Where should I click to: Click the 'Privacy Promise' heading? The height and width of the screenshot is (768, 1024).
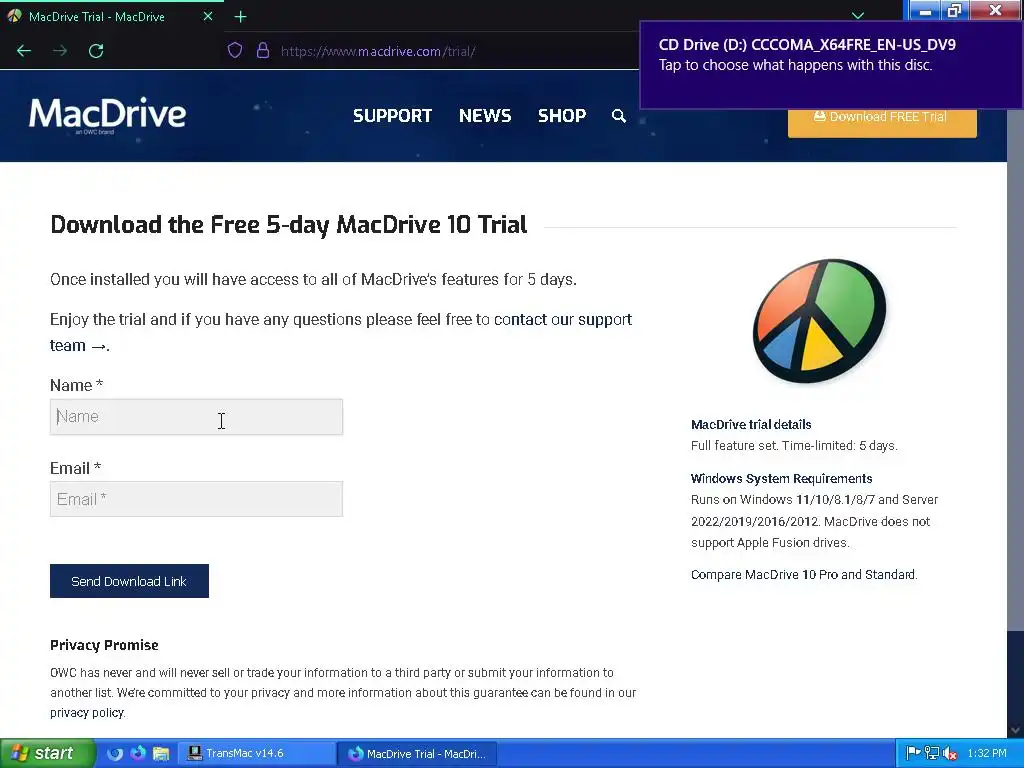(x=104, y=645)
